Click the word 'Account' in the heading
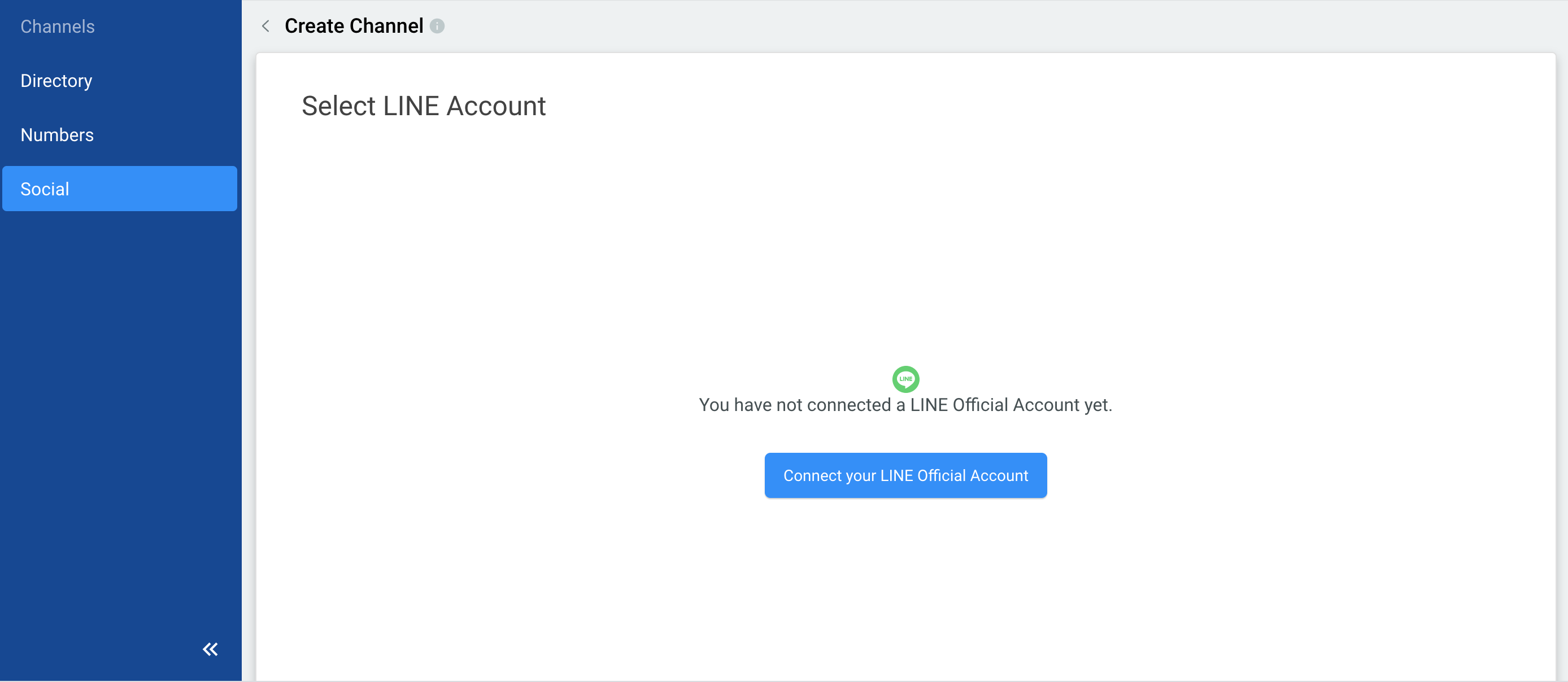Viewport: 1568px width, 682px height. 495,106
